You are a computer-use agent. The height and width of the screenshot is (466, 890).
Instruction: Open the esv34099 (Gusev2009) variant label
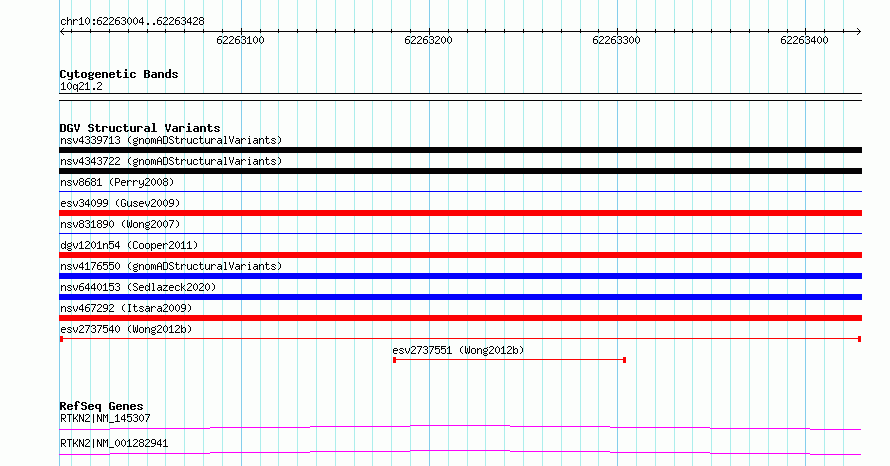pos(120,203)
